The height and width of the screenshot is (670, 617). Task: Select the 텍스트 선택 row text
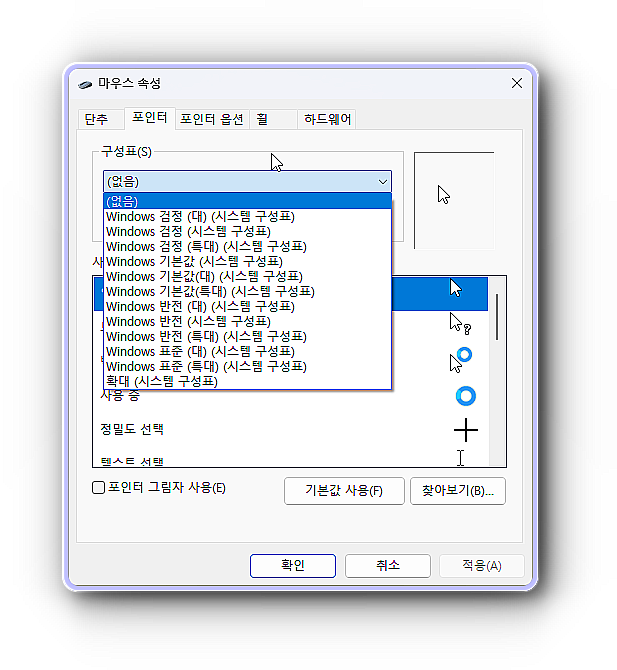132,461
